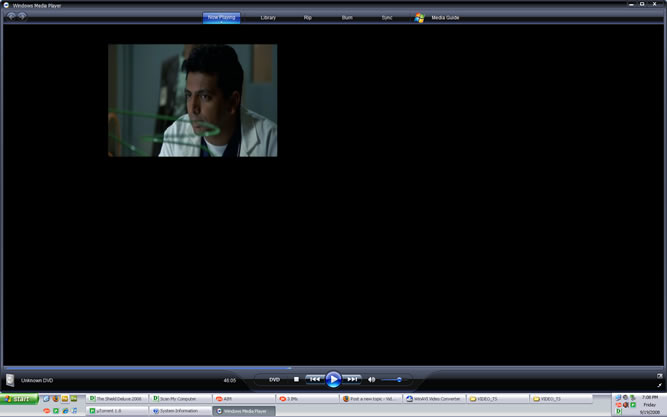The height and width of the screenshot is (417, 667).
Task: Open the first VIDEO_TS folder taskbar button
Action: click(x=497, y=399)
